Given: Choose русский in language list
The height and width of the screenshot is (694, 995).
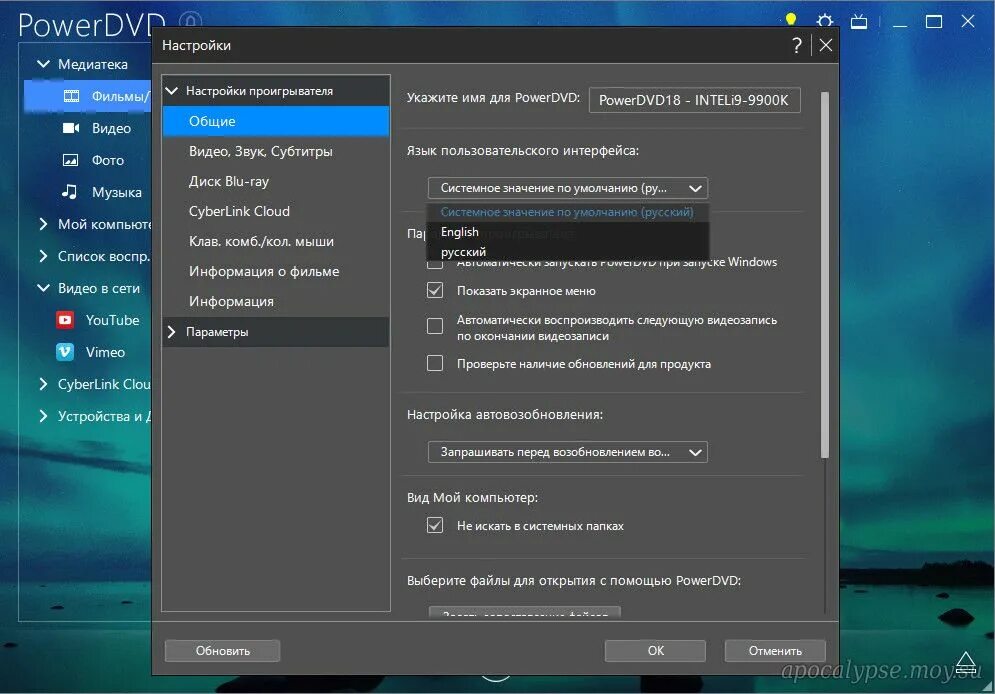Looking at the screenshot, I should pos(567,252).
